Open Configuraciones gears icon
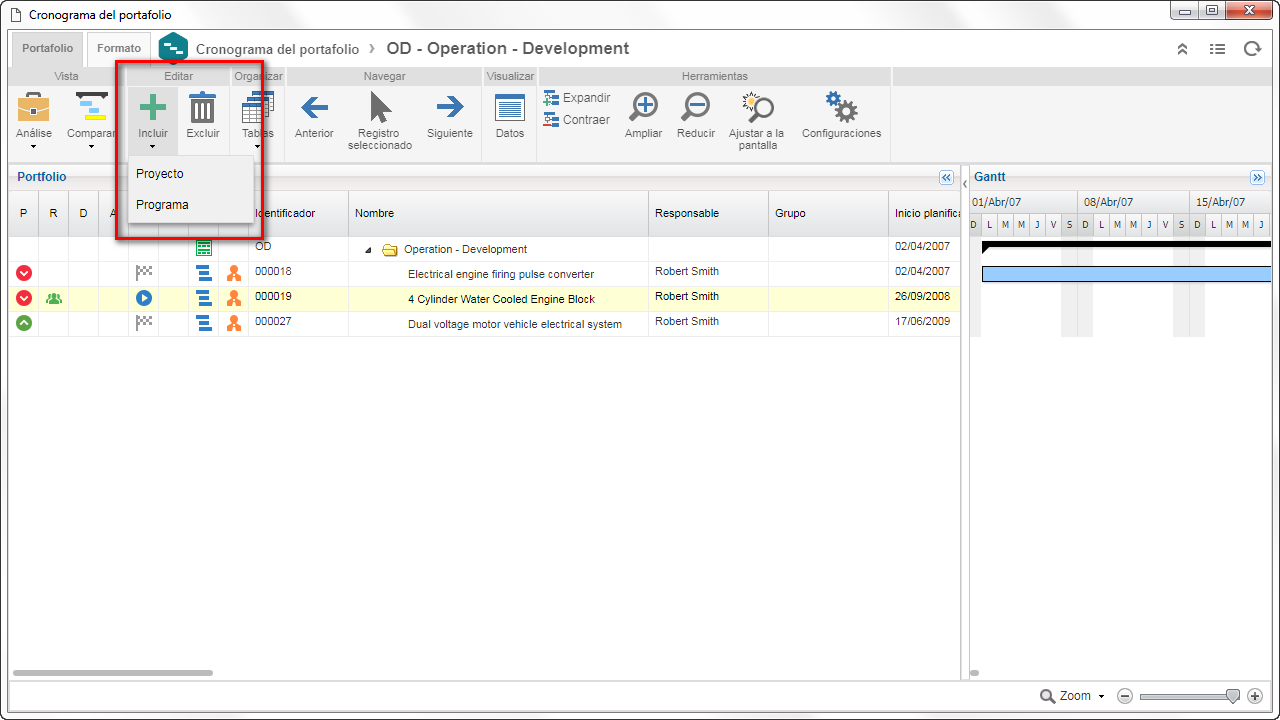Viewport: 1280px width, 720px height. [x=841, y=106]
